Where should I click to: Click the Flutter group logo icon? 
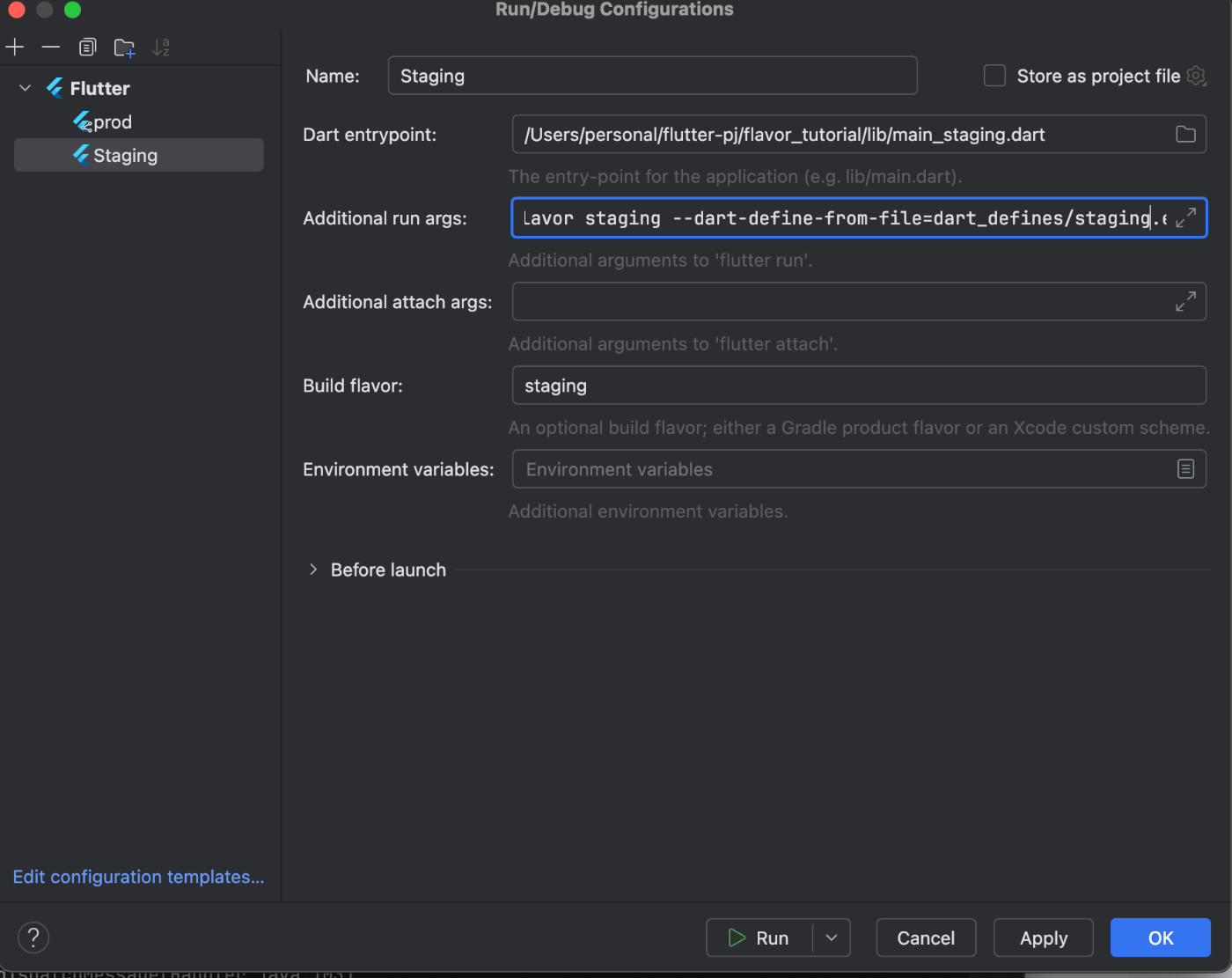click(55, 87)
